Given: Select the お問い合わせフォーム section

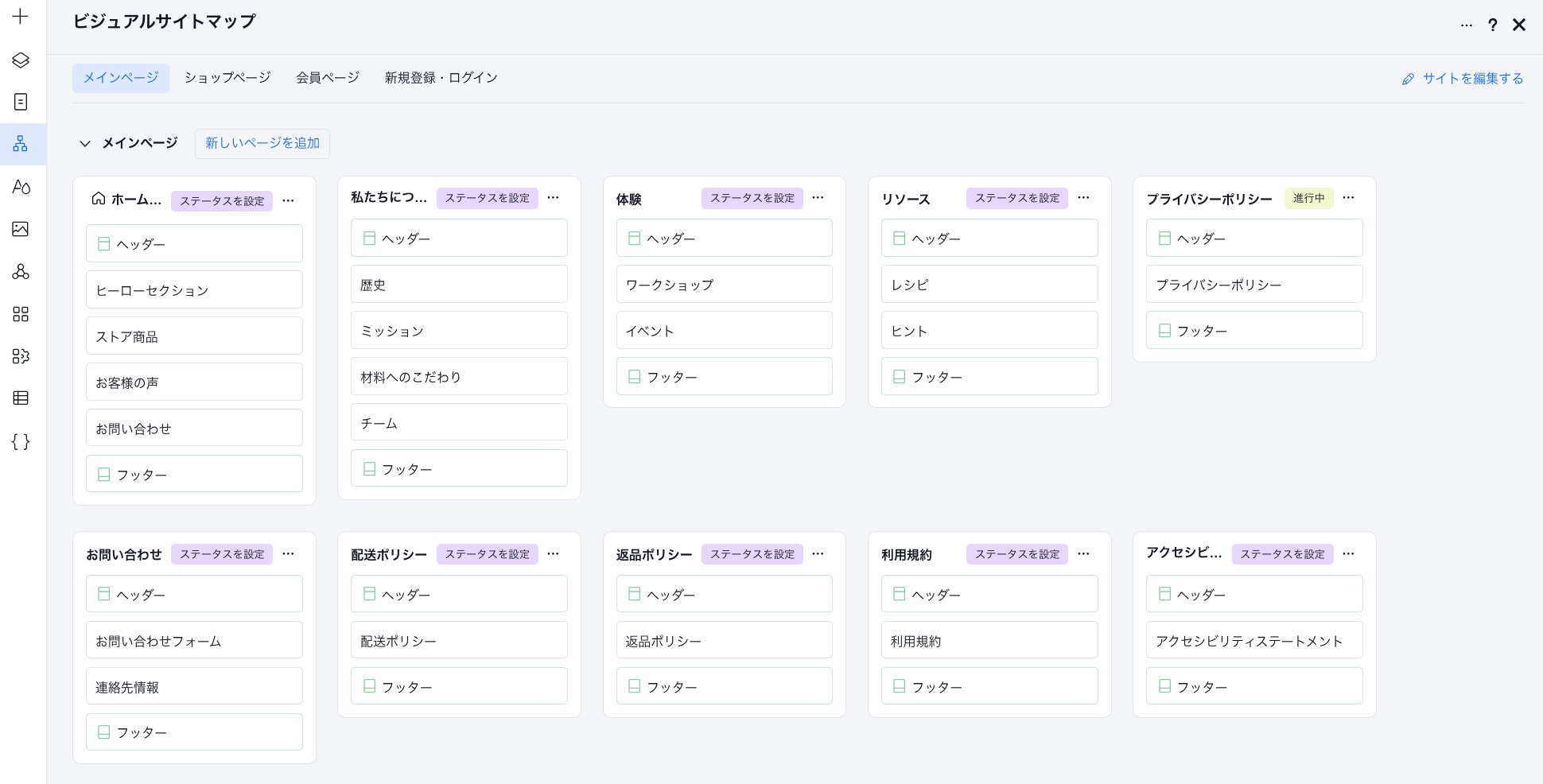Looking at the screenshot, I should pyautogui.click(x=194, y=640).
